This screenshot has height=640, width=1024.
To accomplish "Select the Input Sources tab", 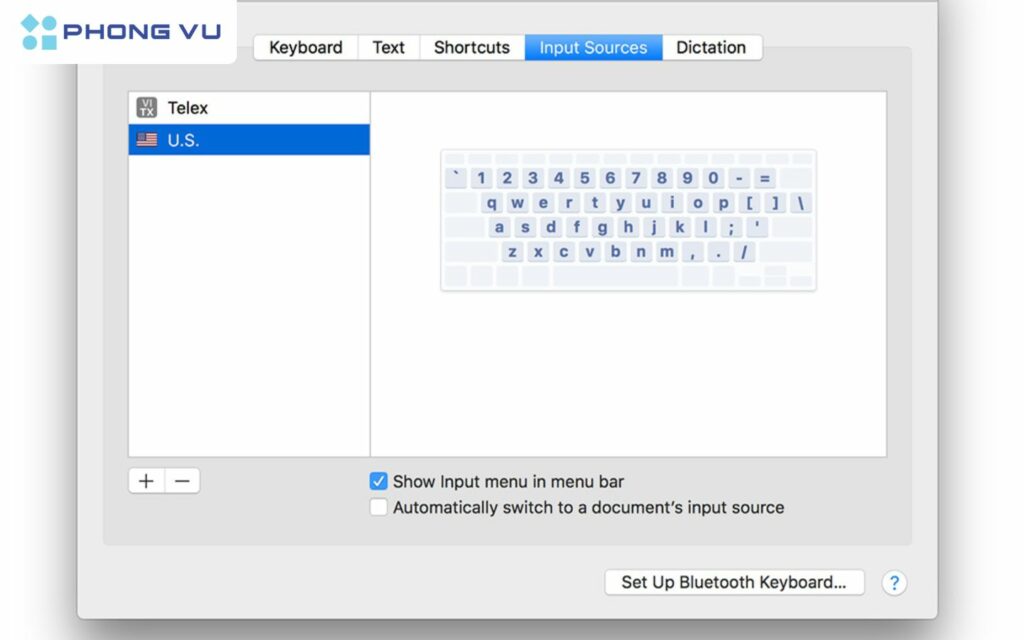I will pyautogui.click(x=593, y=47).
